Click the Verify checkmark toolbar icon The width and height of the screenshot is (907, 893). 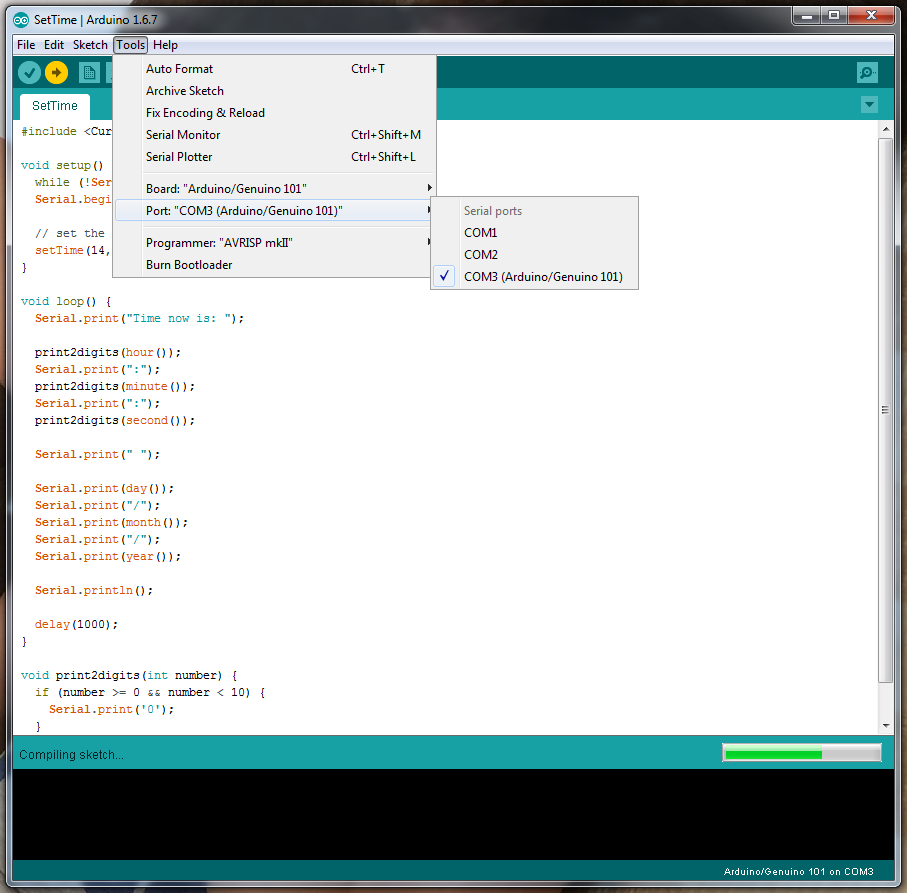point(29,72)
